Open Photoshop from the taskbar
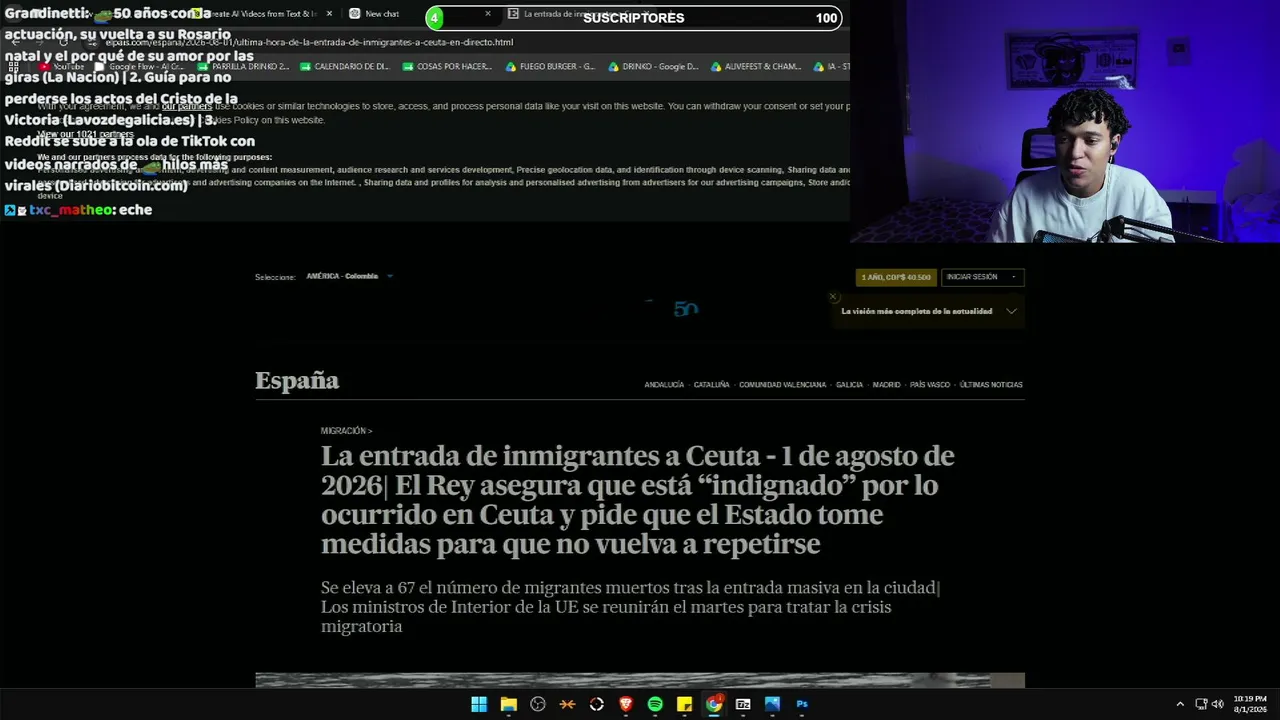The width and height of the screenshot is (1280, 720). coord(802,704)
